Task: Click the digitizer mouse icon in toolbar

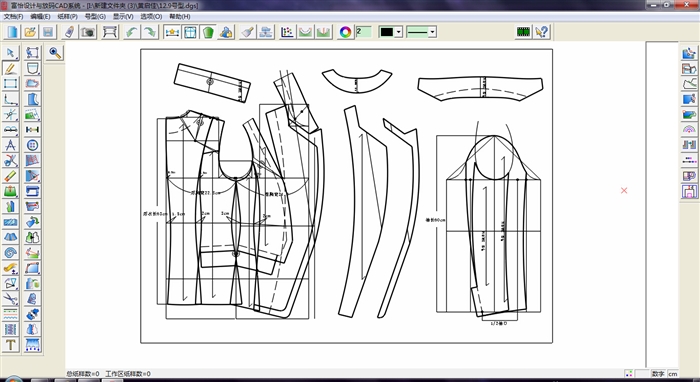Action: 70,32
